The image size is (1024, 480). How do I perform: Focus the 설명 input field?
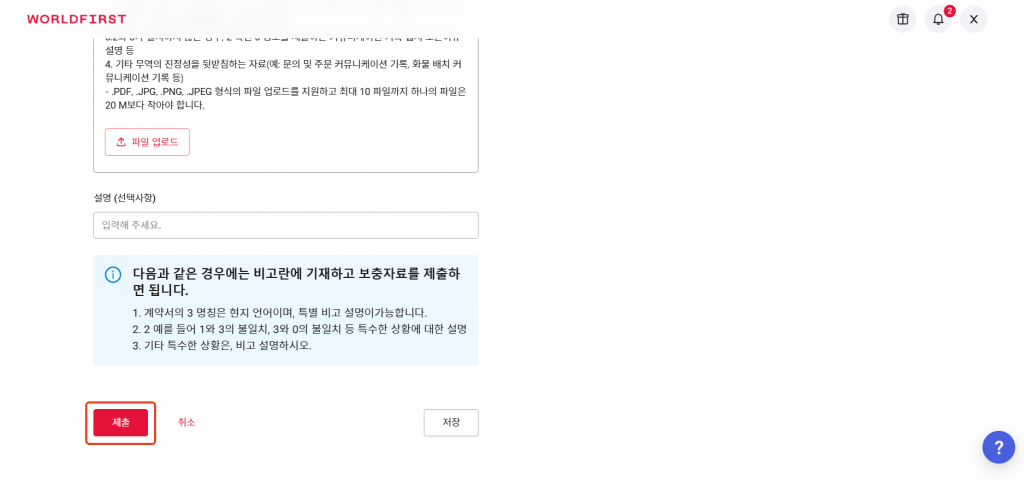click(286, 225)
